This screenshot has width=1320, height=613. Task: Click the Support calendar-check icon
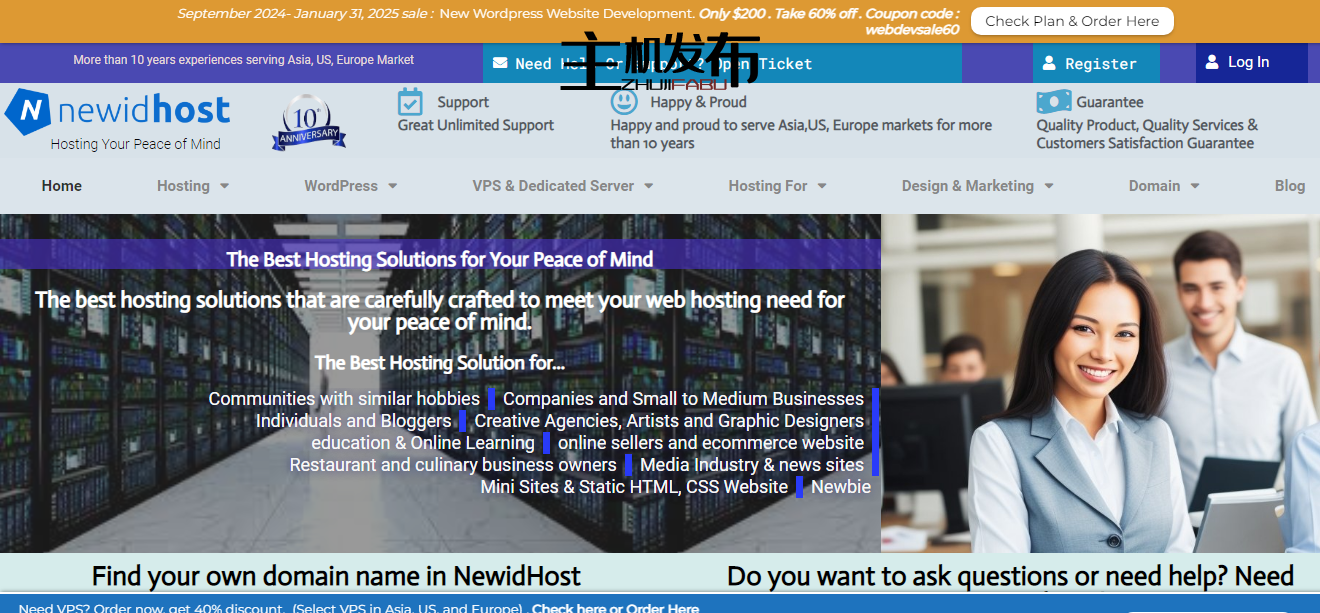pyautogui.click(x=410, y=102)
